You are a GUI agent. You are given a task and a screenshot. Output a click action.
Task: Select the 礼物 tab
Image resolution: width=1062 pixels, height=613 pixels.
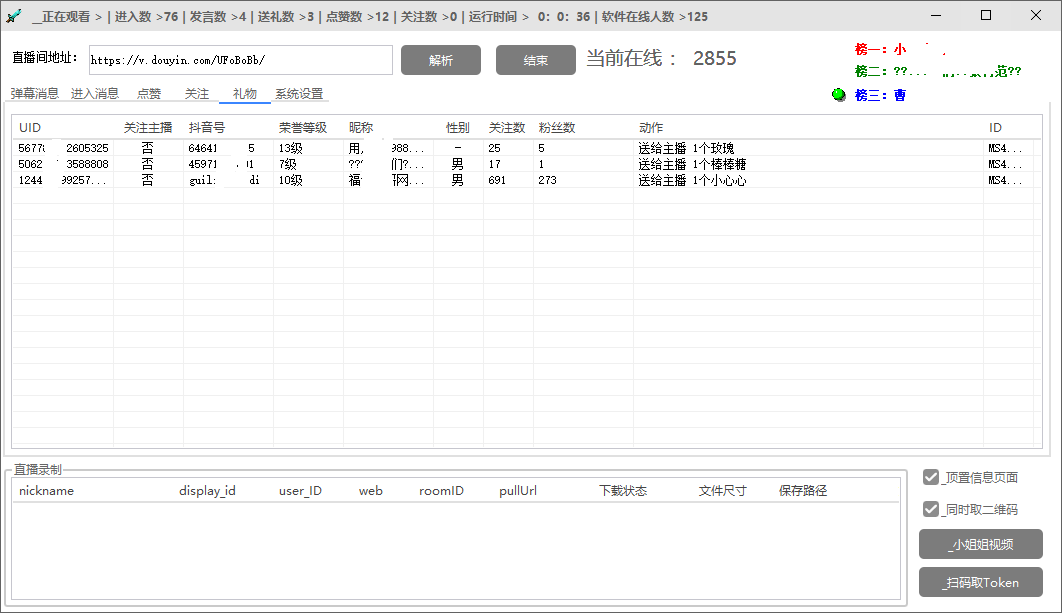tap(242, 93)
